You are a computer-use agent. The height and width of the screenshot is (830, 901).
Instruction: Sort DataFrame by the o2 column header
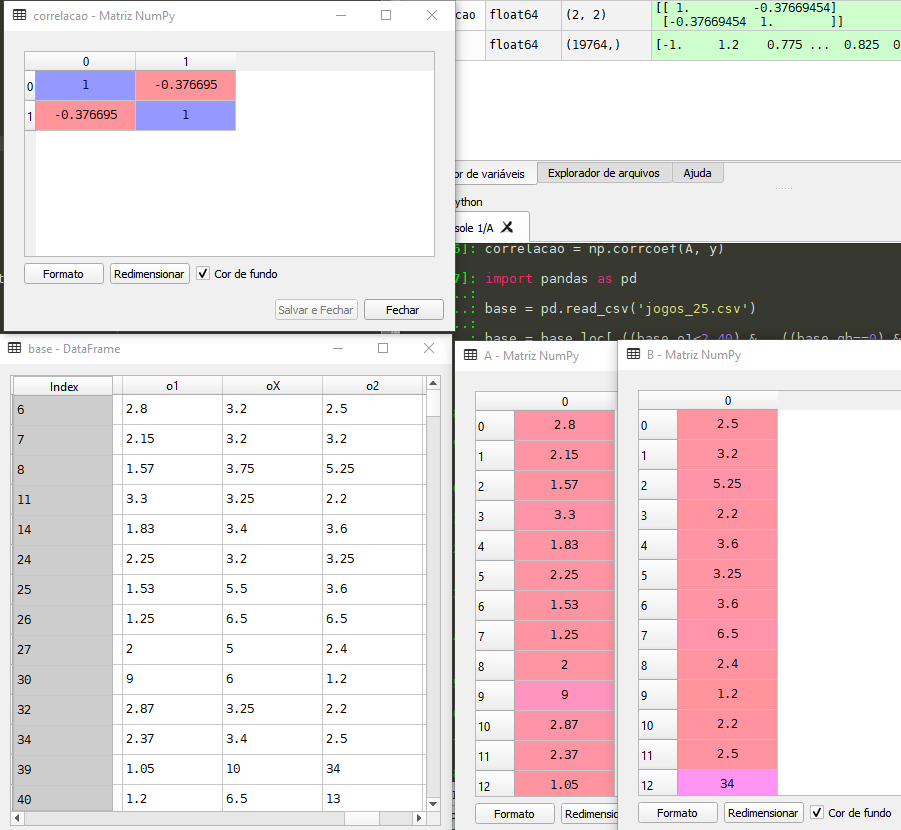coord(372,386)
